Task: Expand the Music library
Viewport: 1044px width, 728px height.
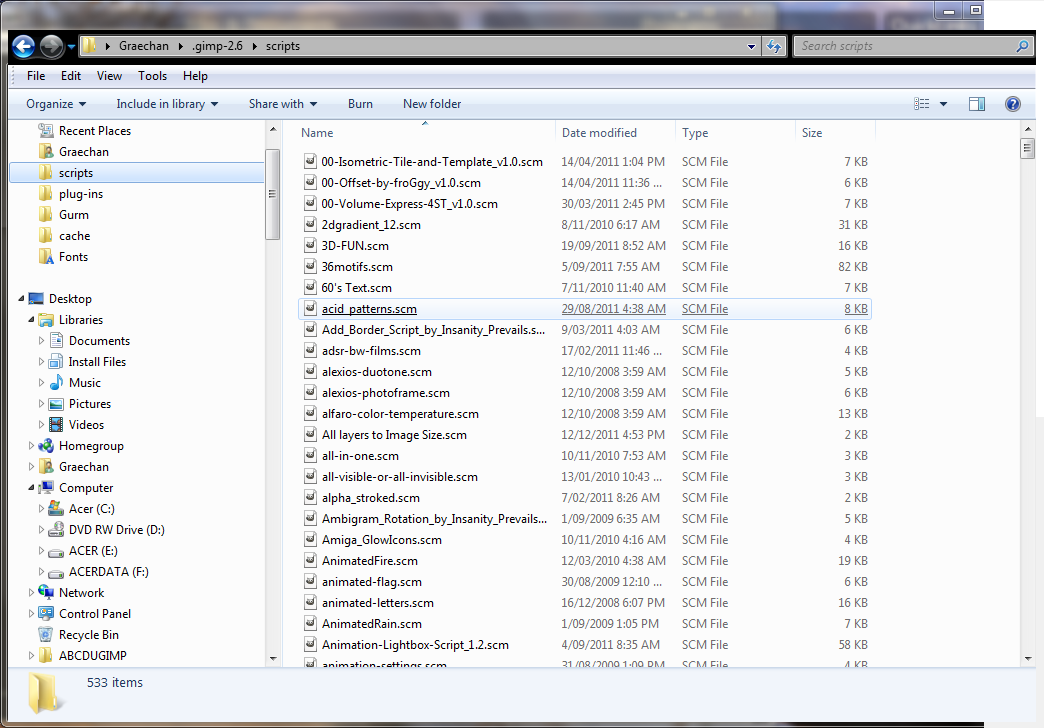Action: [x=41, y=383]
